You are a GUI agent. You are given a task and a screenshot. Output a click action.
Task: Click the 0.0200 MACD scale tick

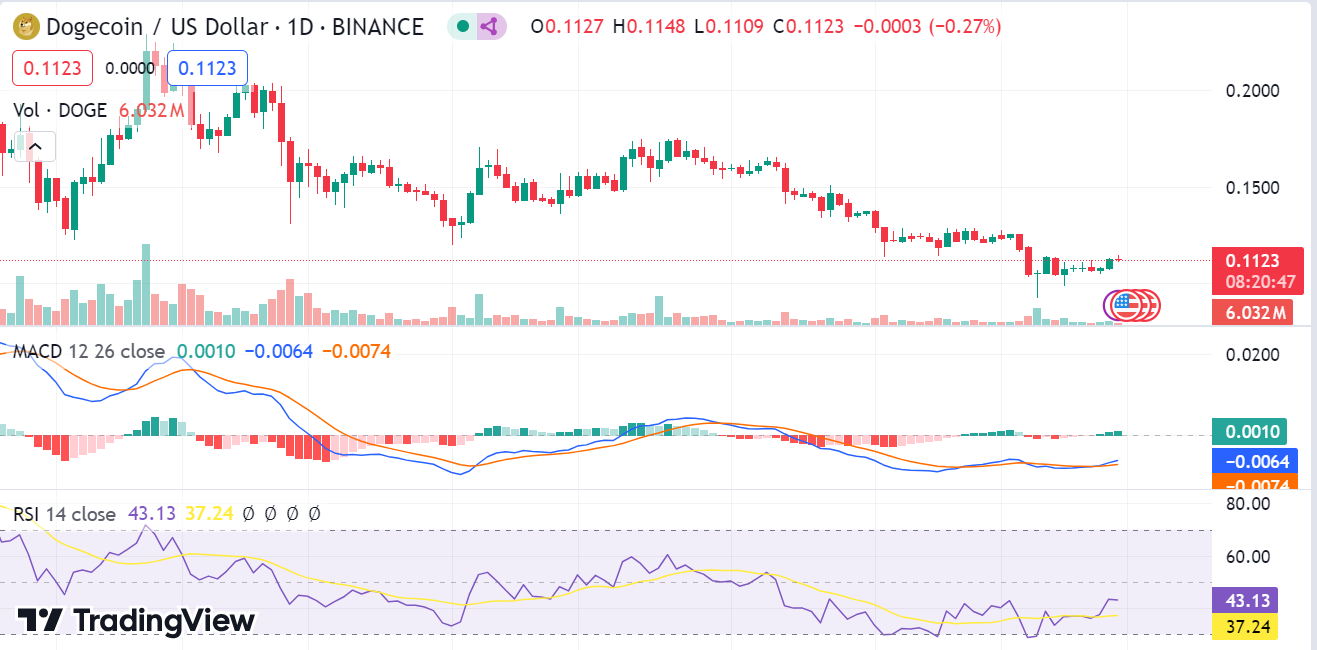pos(1252,355)
